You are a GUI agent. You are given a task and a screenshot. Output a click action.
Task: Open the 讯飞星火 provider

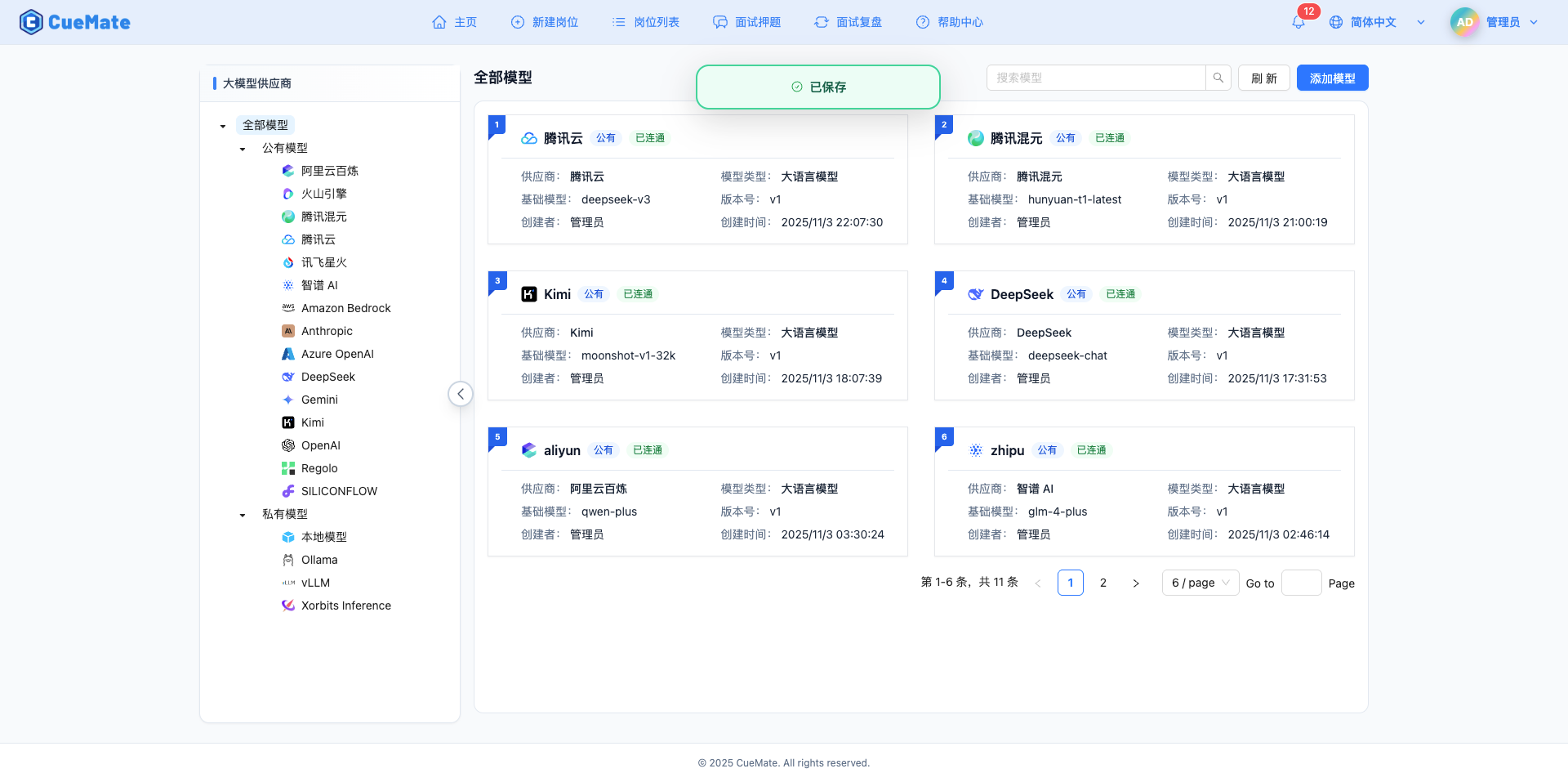[323, 262]
